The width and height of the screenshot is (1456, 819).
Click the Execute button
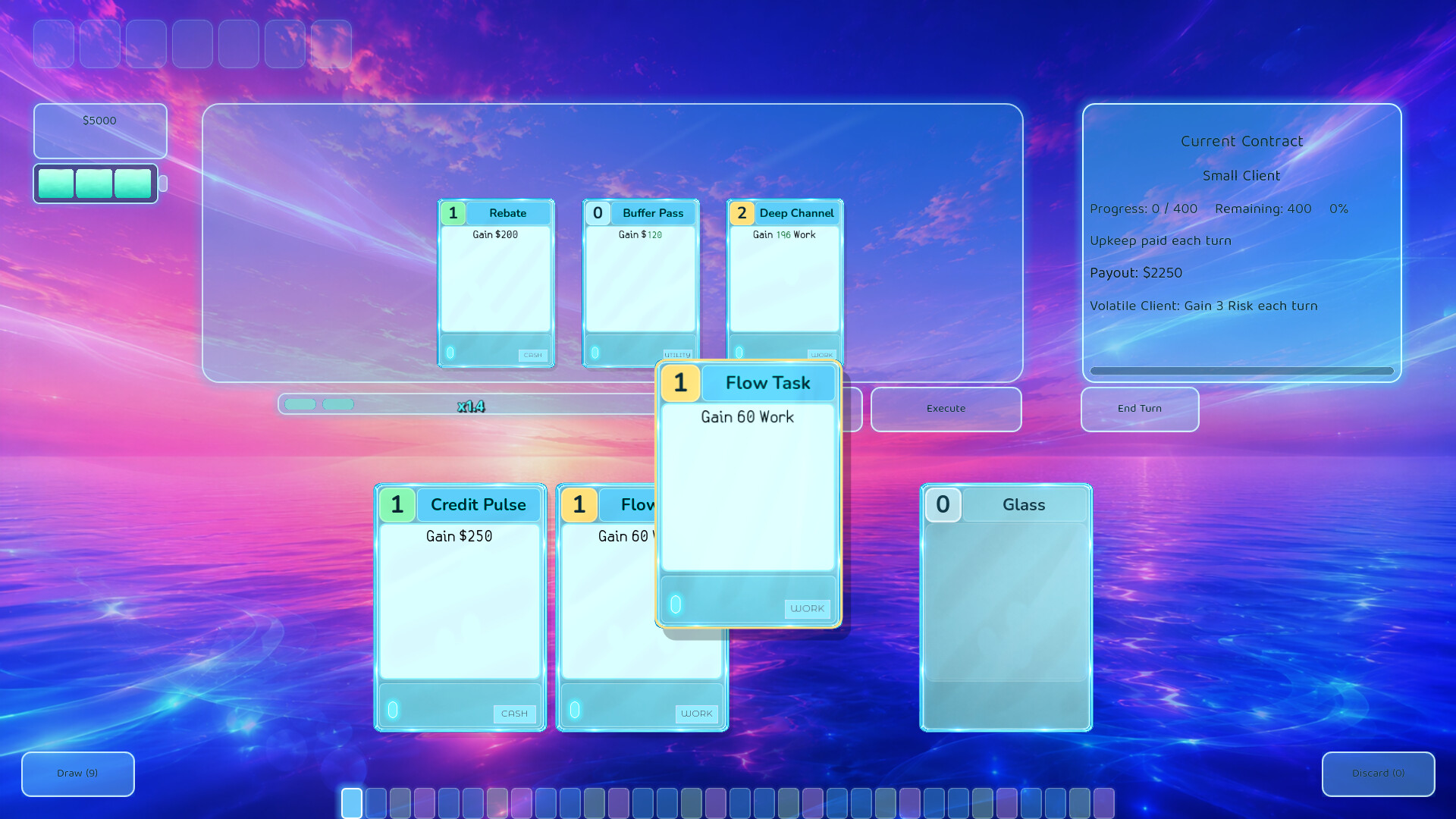(x=946, y=409)
